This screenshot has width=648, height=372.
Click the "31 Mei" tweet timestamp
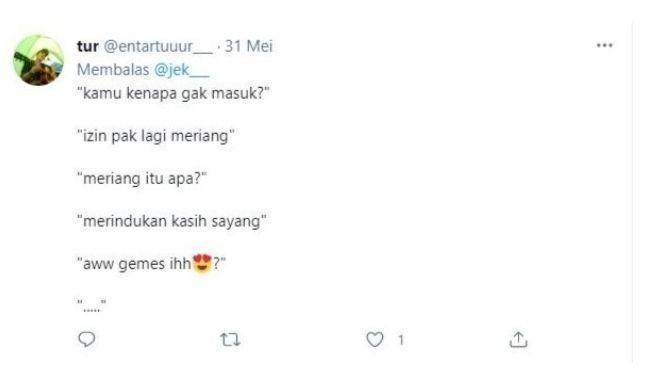[x=248, y=46]
